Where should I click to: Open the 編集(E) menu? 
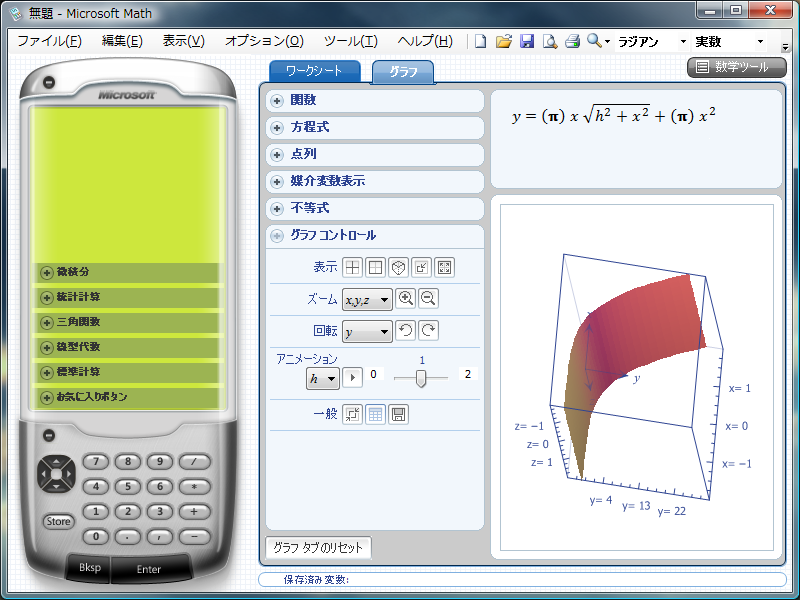[x=122, y=41]
